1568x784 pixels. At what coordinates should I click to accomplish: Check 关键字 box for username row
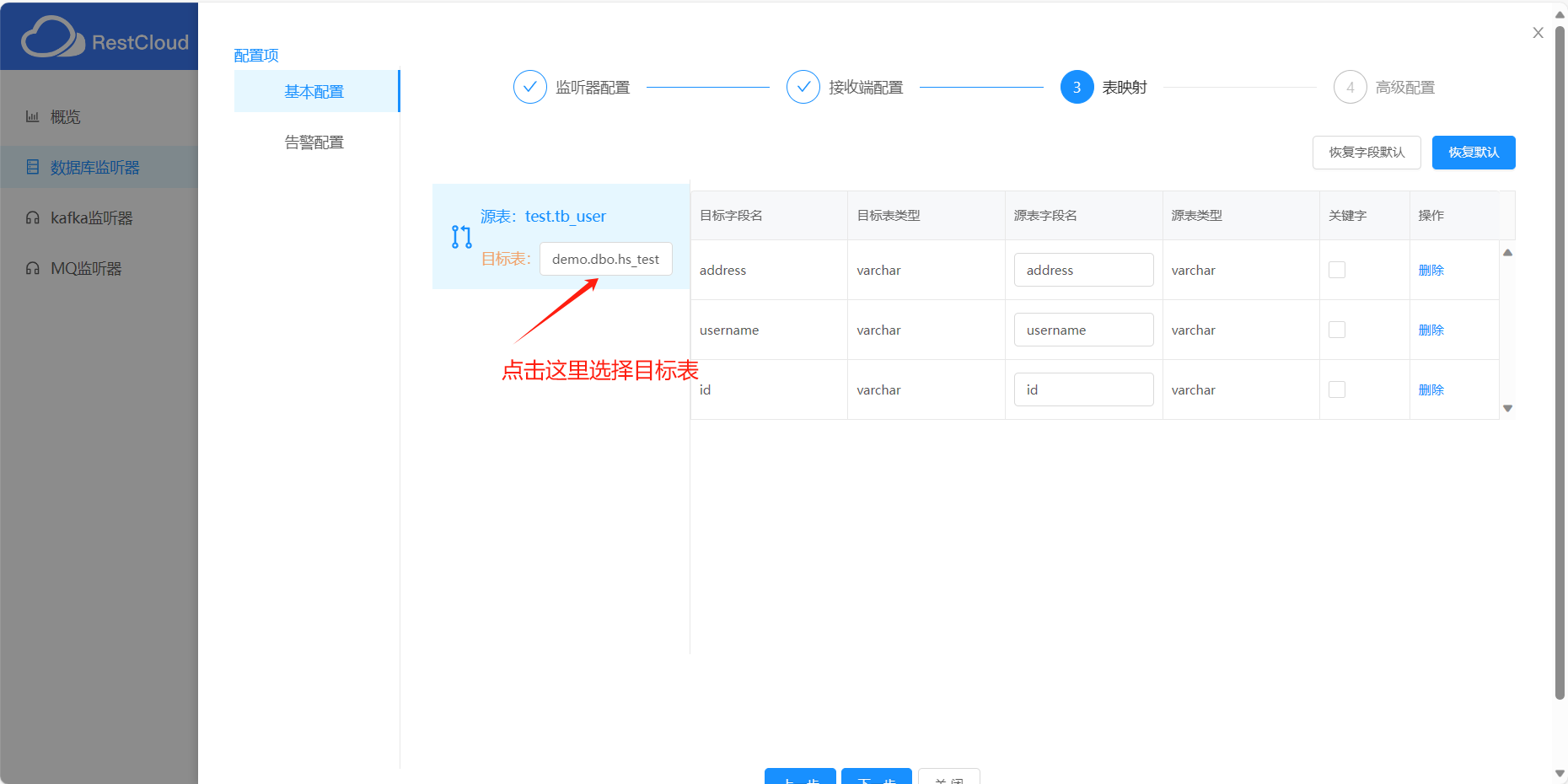(1337, 330)
